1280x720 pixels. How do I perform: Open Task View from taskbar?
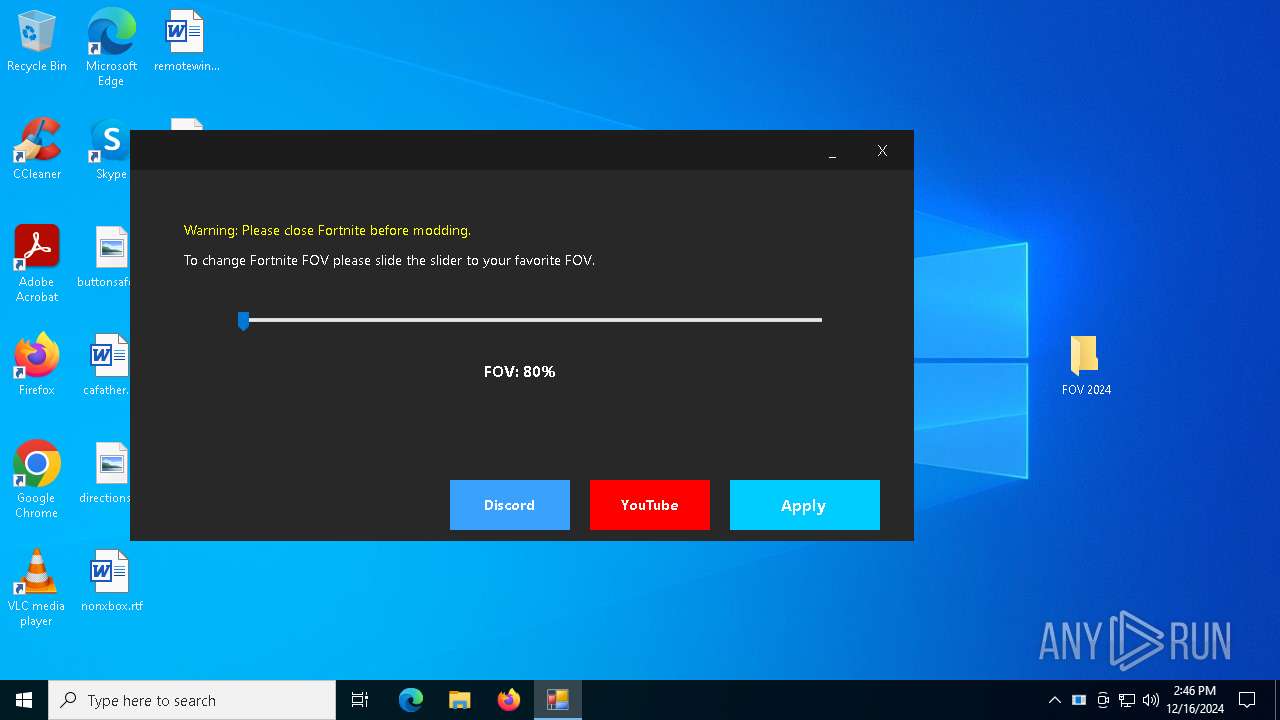coord(360,700)
